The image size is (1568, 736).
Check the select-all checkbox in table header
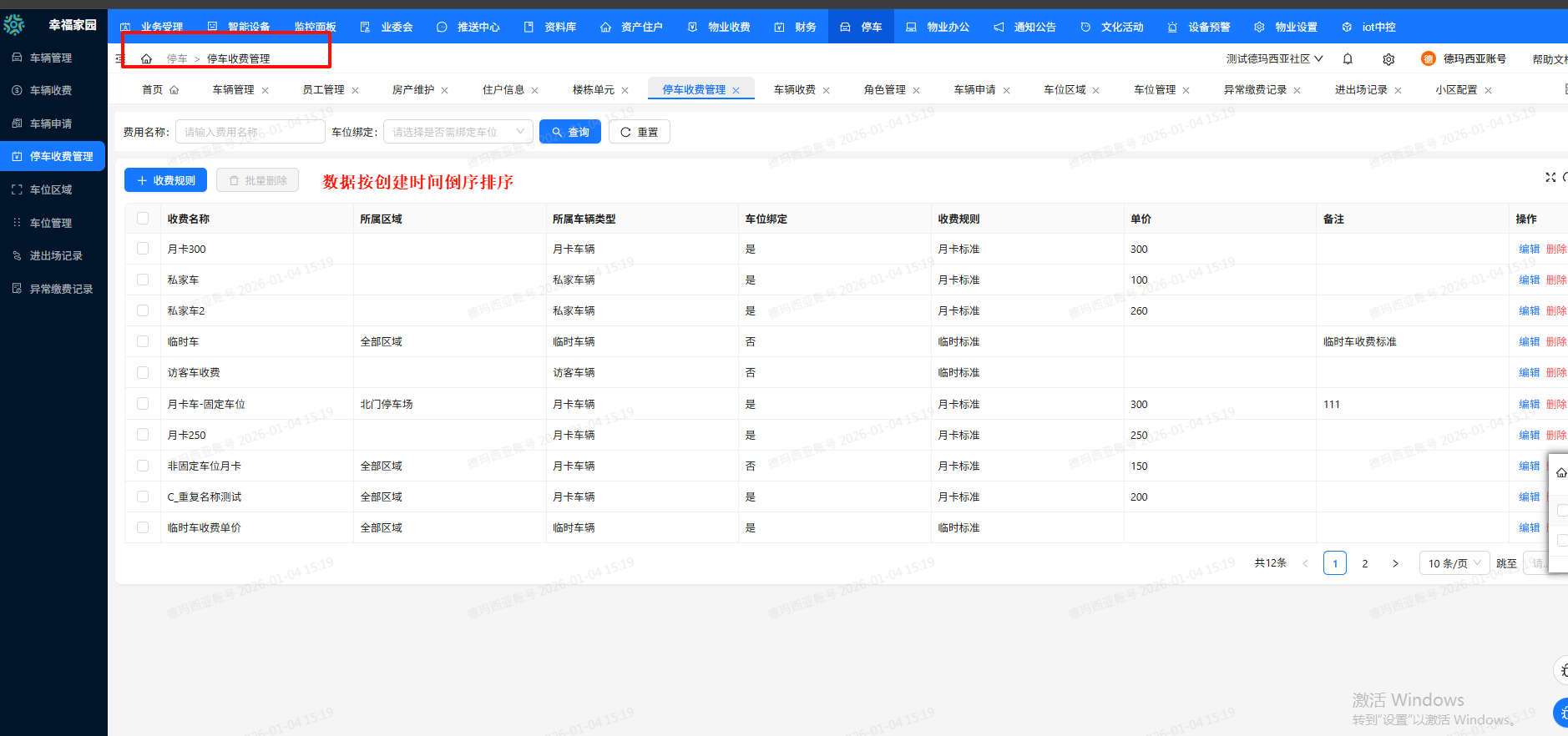pyautogui.click(x=143, y=219)
